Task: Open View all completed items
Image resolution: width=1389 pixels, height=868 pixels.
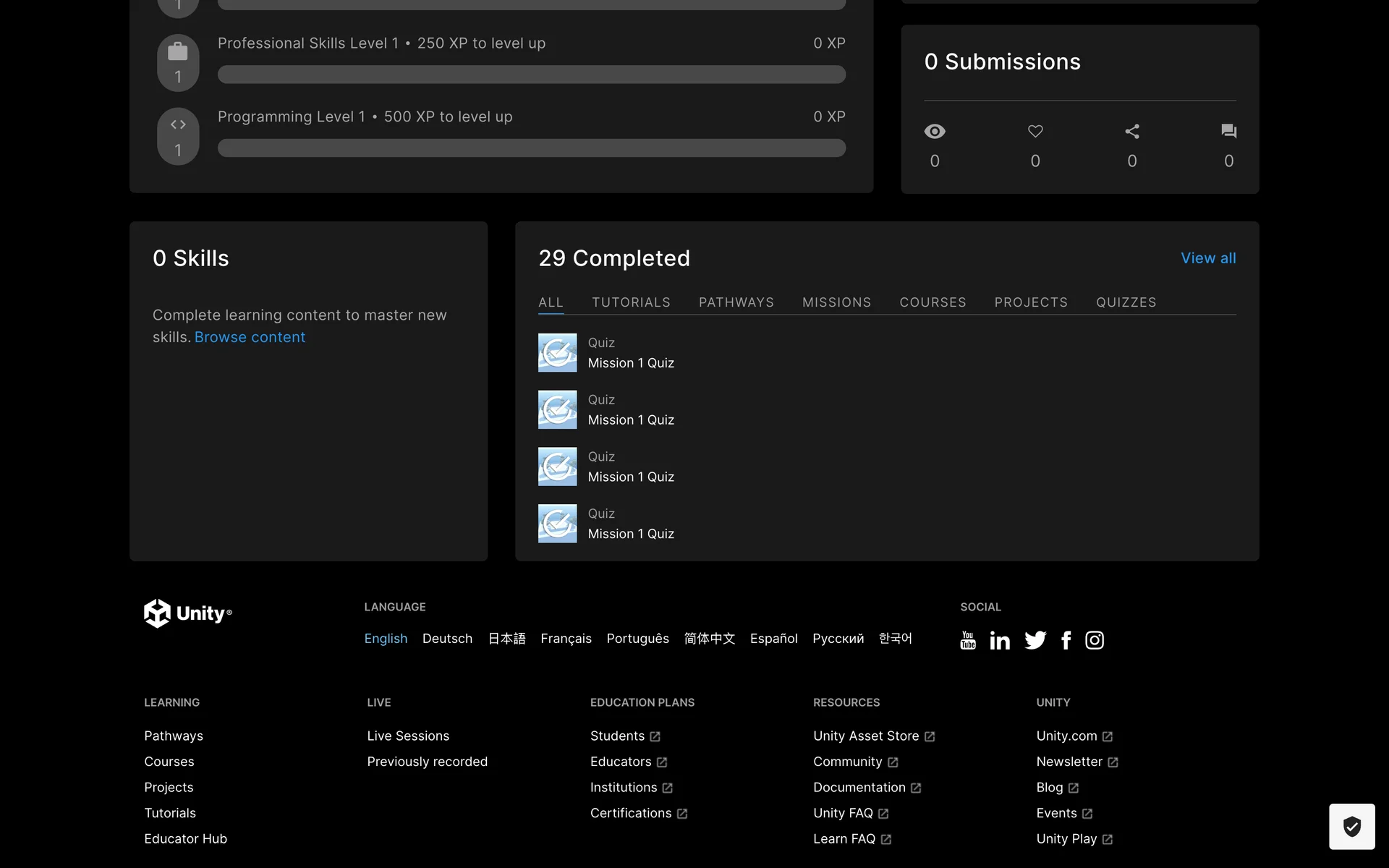Action: coord(1208,258)
